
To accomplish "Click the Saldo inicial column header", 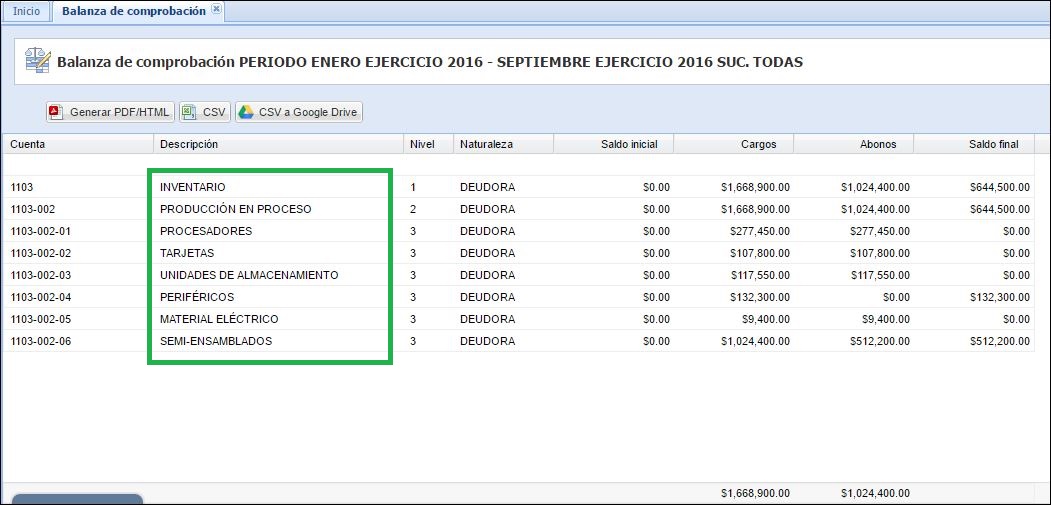I will 613,144.
